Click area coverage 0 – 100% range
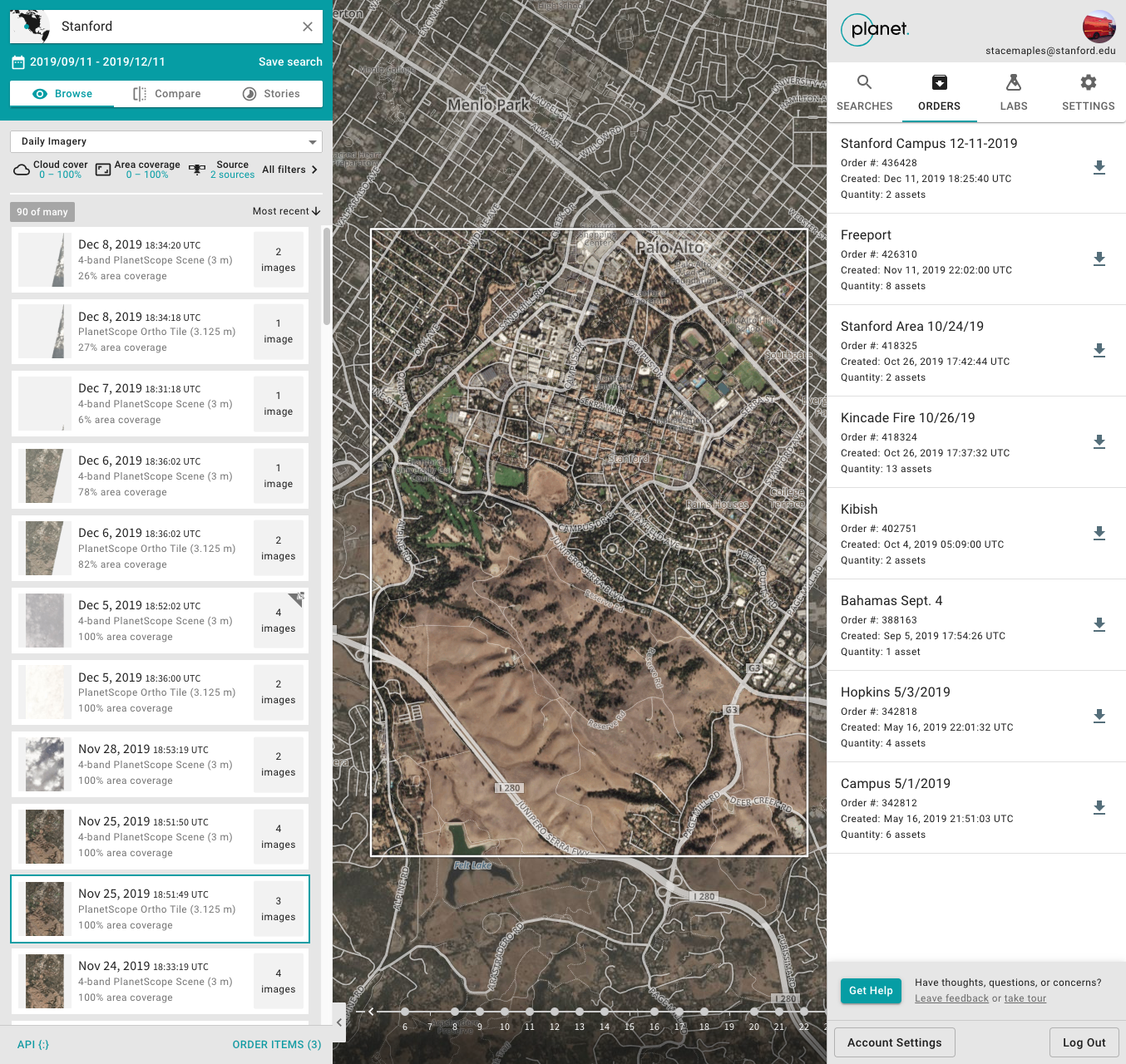1126x1064 pixels. pyautogui.click(x=147, y=175)
